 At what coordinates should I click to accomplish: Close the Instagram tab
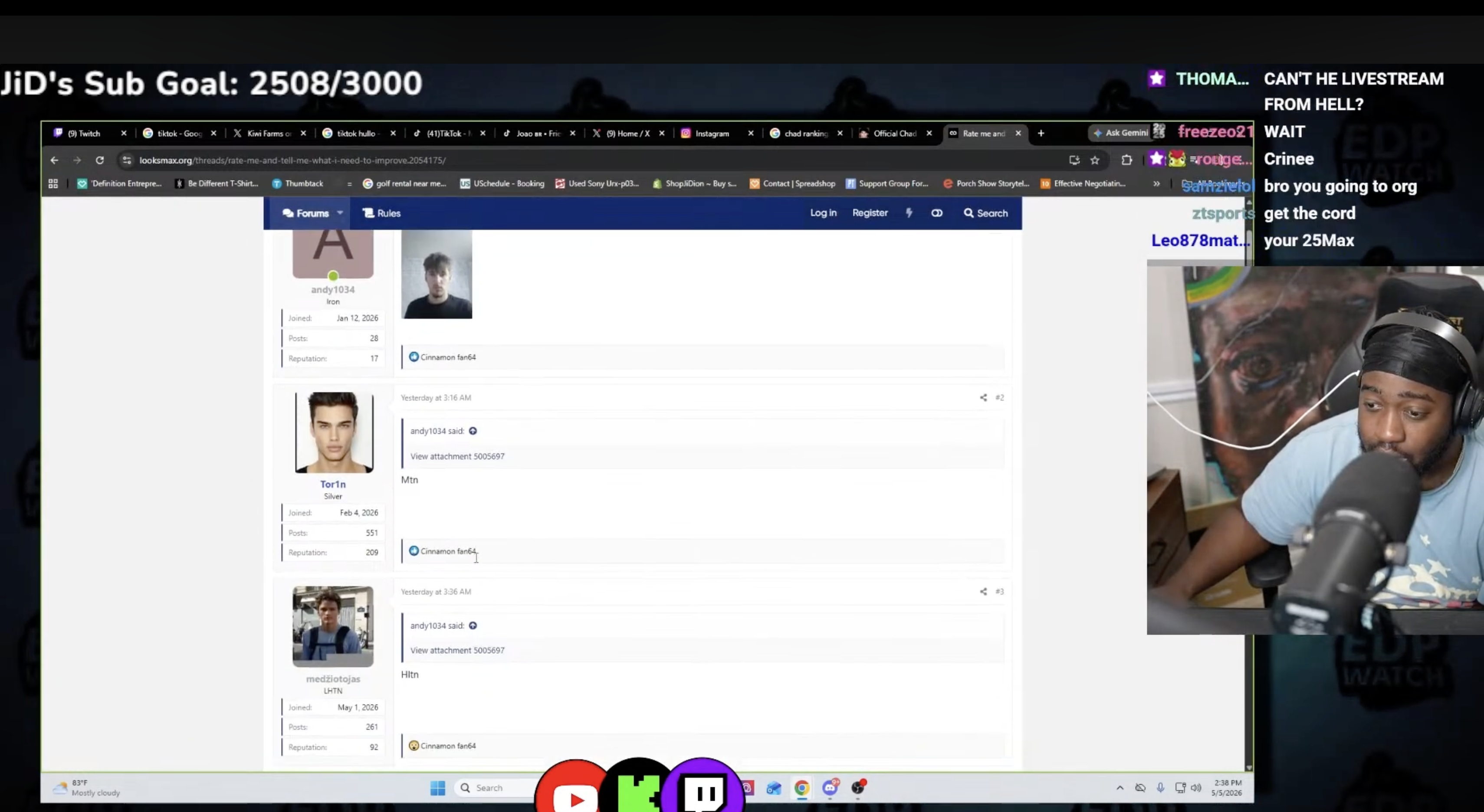pos(750,133)
